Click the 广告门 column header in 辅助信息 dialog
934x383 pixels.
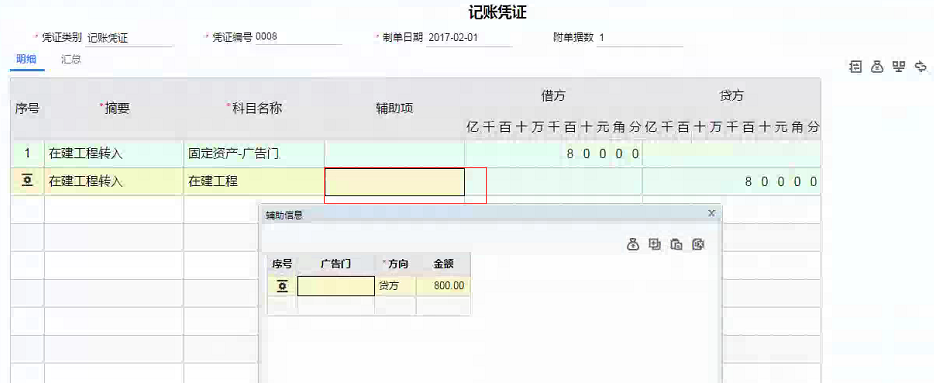[336, 264]
